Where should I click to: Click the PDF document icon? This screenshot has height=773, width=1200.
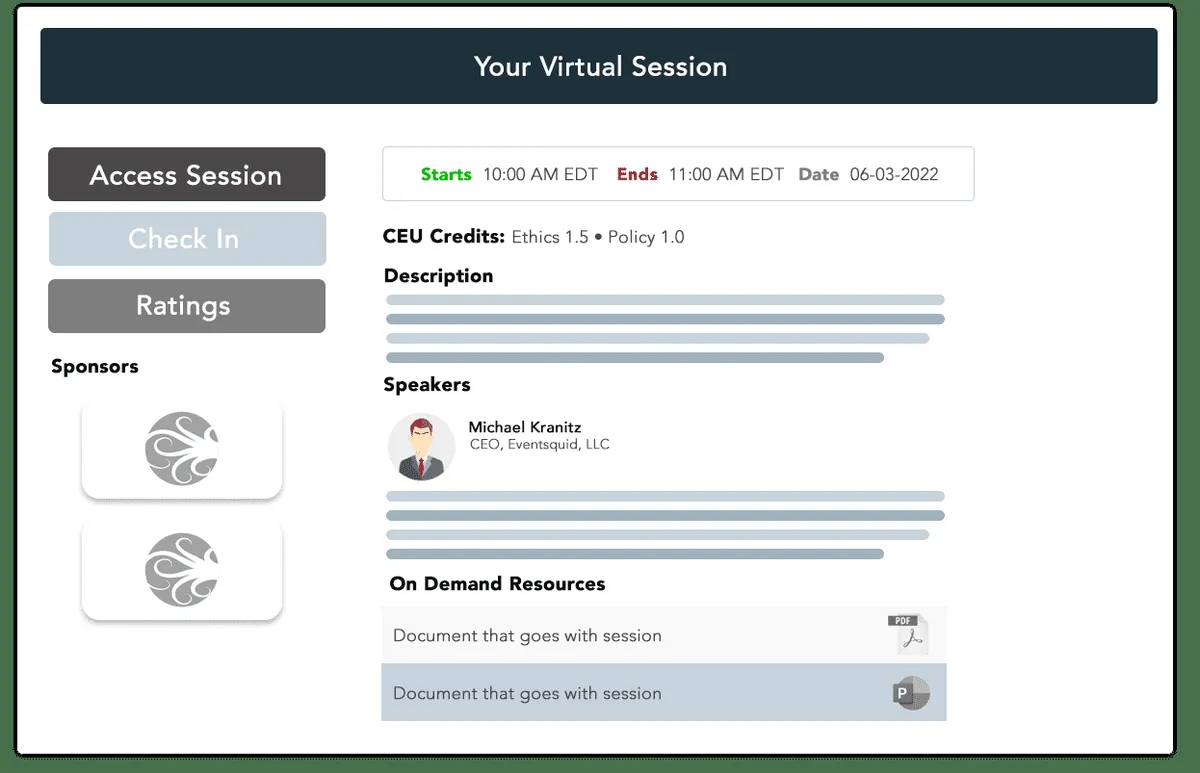pos(909,634)
